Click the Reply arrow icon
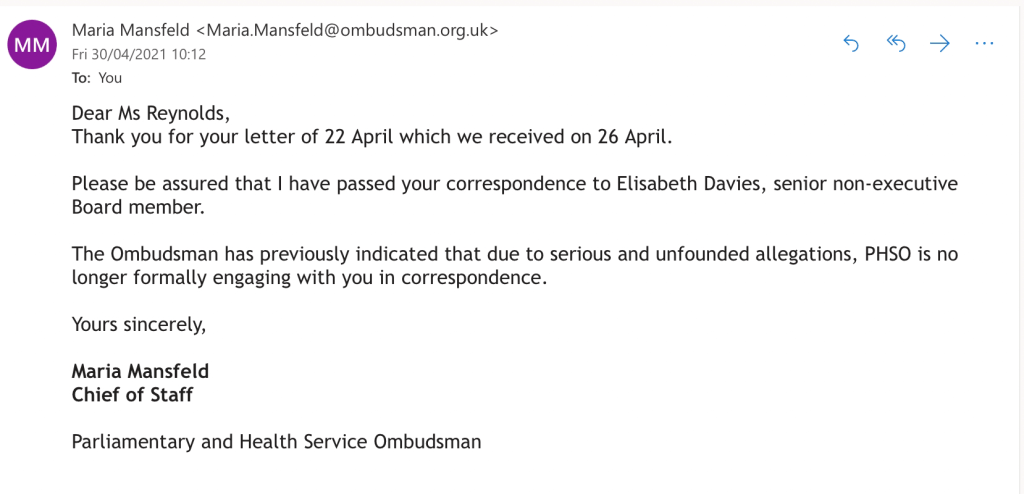This screenshot has height=494, width=1024. click(851, 43)
